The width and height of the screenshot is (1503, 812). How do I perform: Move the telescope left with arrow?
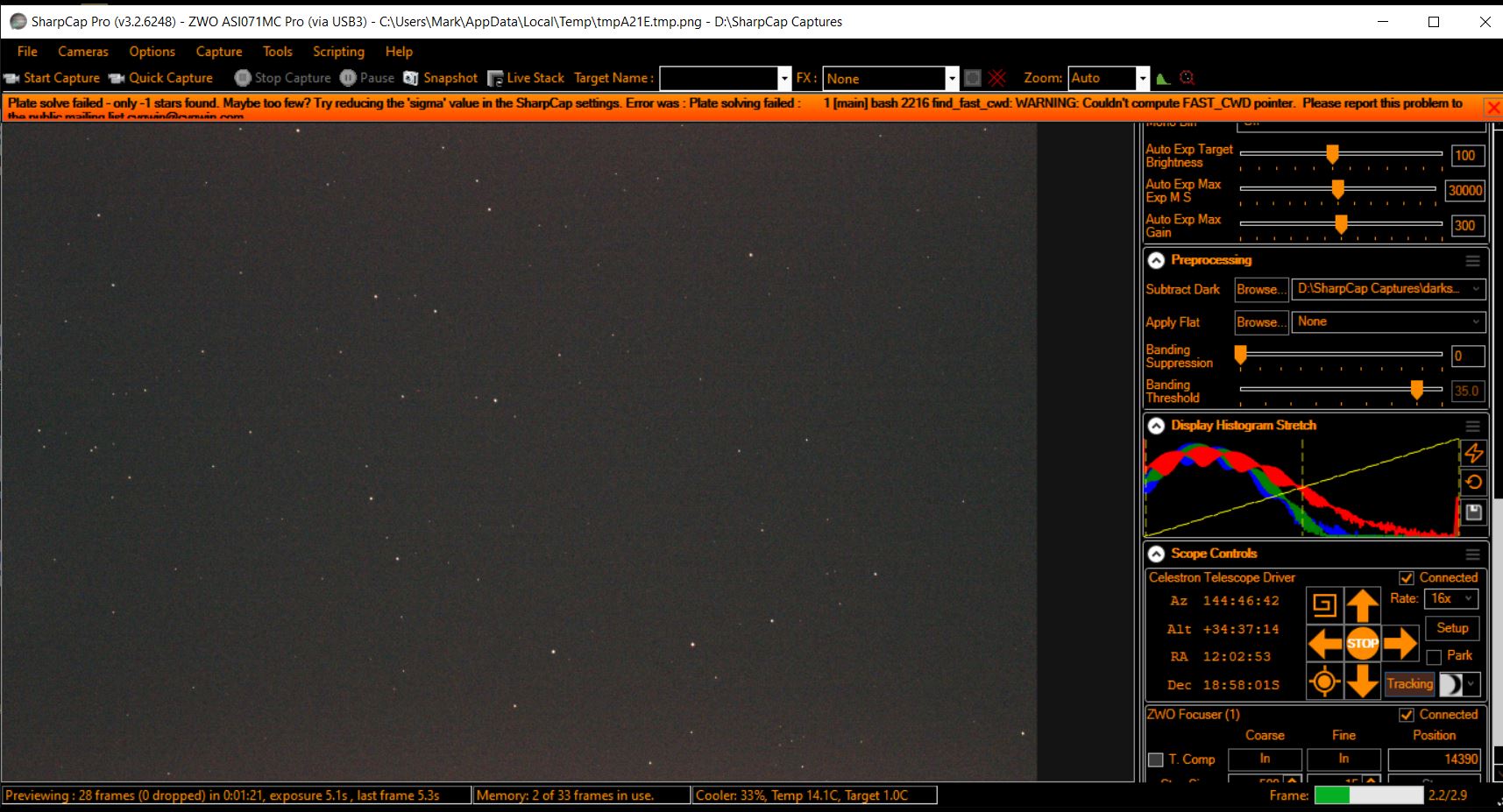pos(1324,644)
